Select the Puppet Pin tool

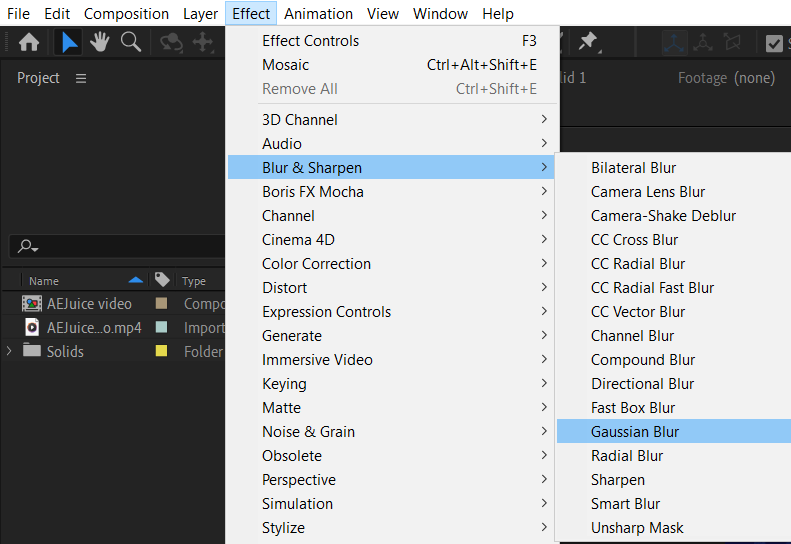click(x=588, y=42)
